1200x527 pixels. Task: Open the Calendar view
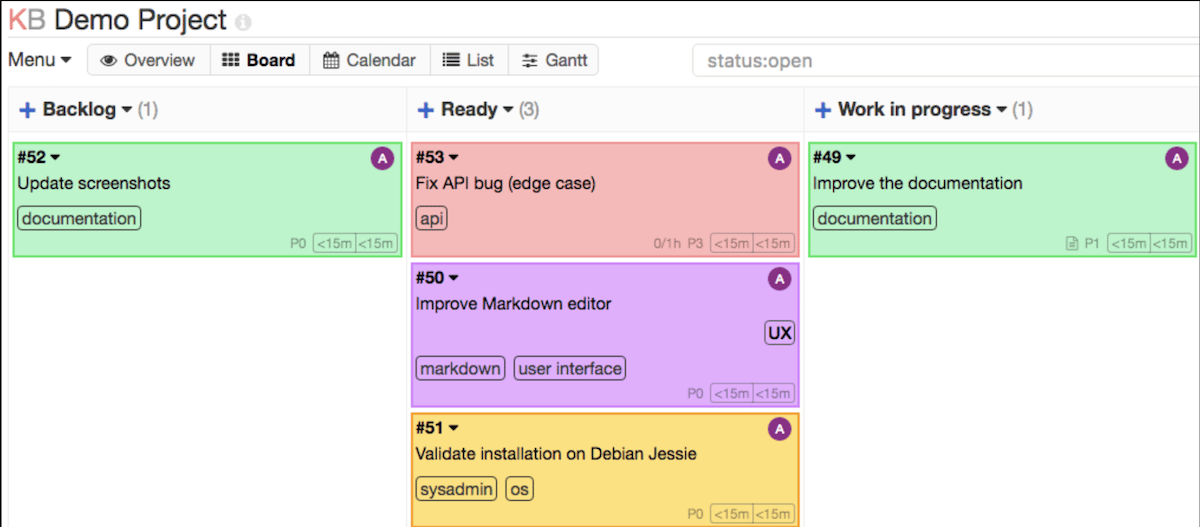369,60
